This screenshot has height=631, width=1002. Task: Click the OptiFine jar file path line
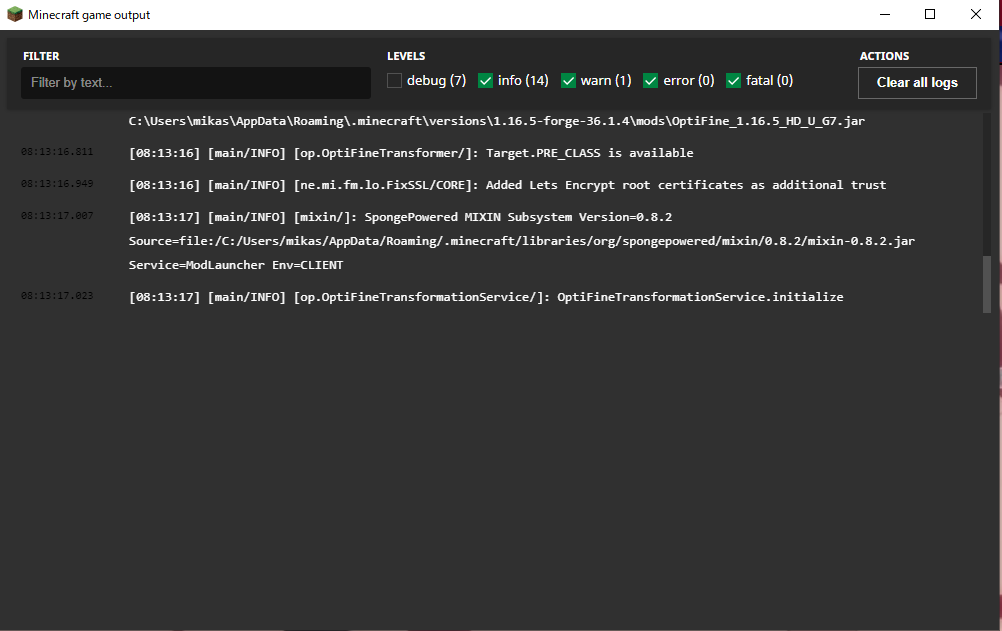496,121
